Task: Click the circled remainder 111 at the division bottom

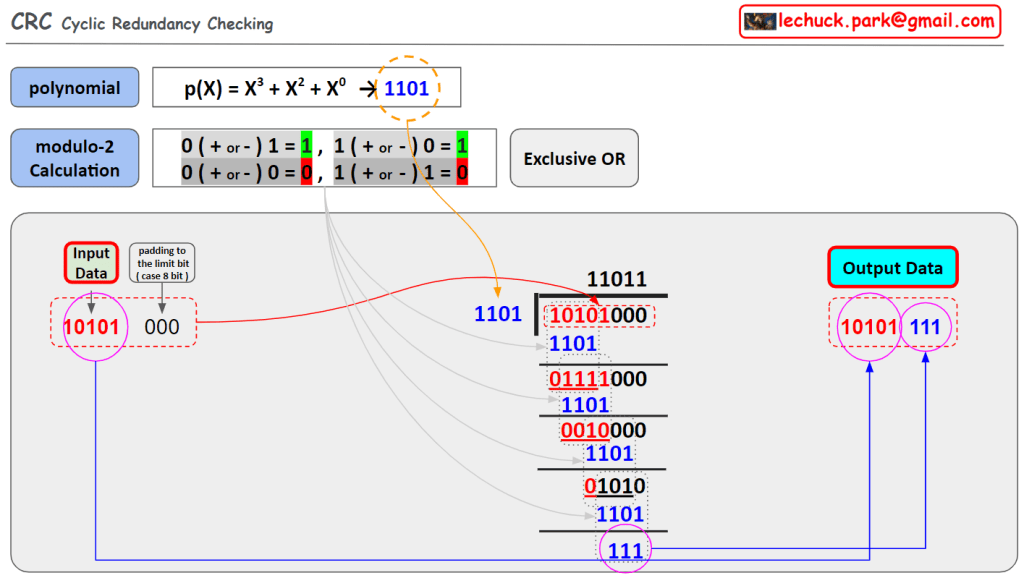Action: coord(623,549)
